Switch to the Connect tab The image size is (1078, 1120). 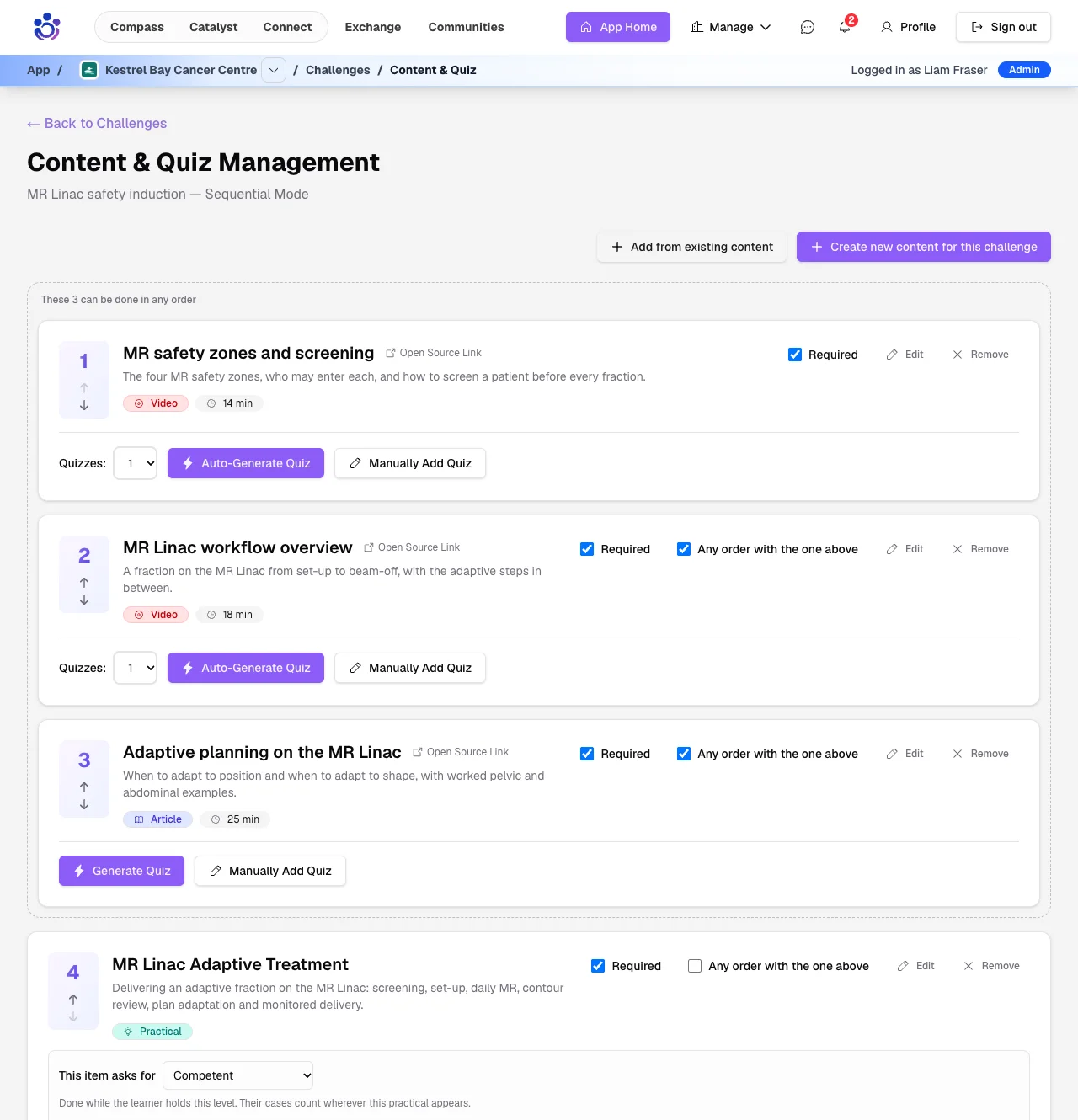point(287,27)
